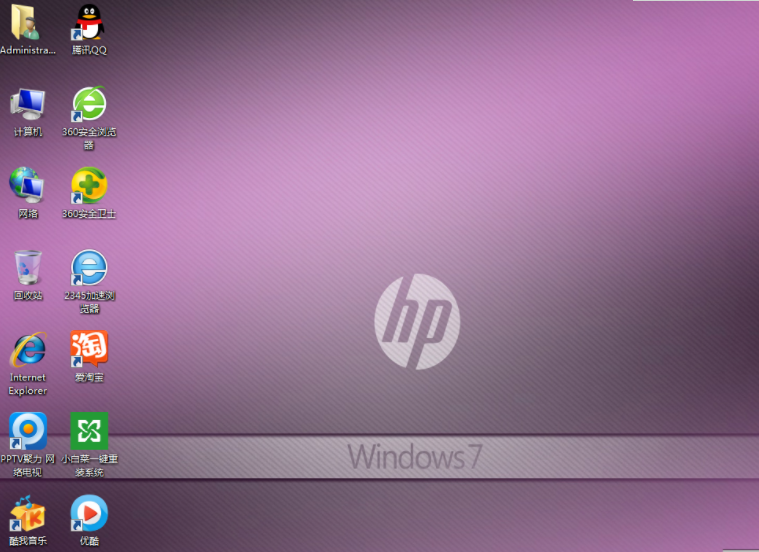
Task: Click the 360安全卫士 security guard icon
Action: [89, 185]
